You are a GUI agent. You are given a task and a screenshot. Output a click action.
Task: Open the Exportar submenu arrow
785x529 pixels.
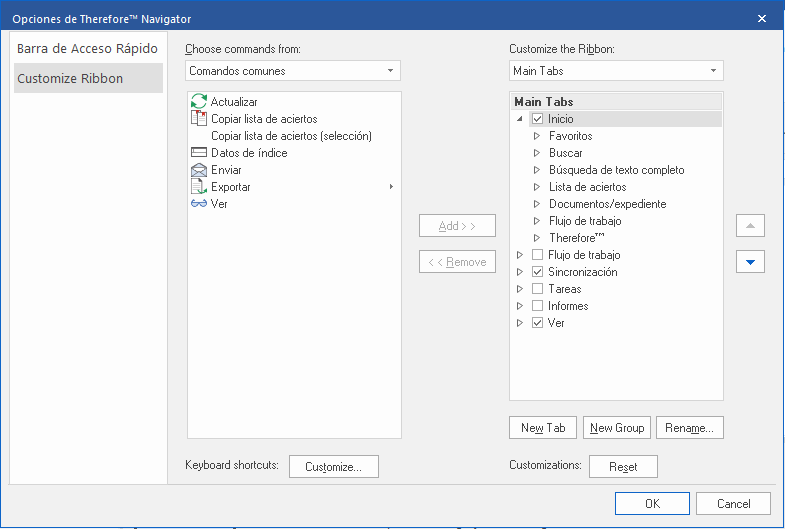click(x=391, y=187)
